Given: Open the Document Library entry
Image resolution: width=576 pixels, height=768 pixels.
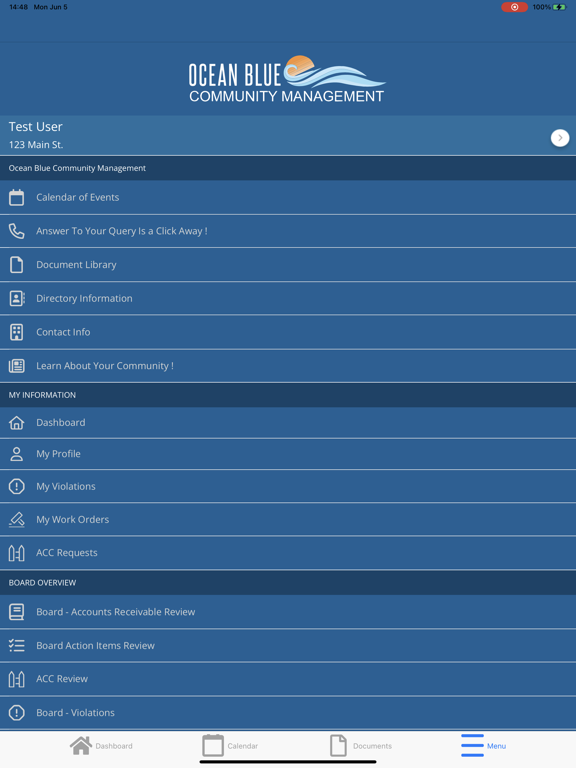Looking at the screenshot, I should coord(288,264).
